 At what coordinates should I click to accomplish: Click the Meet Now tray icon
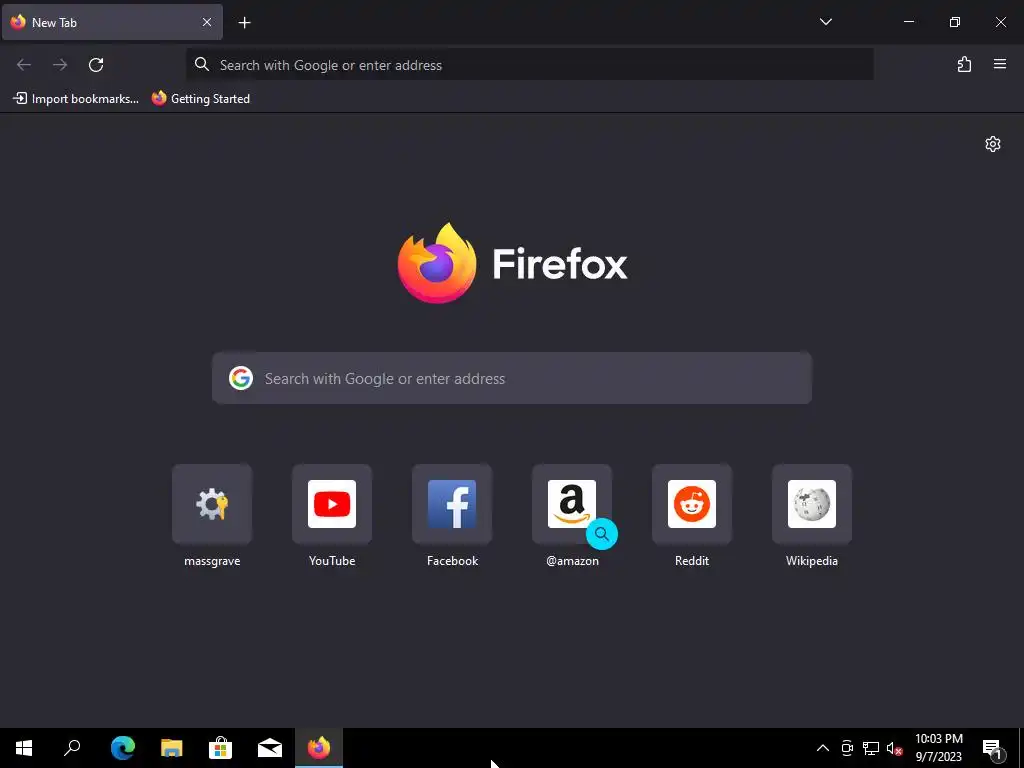847,748
